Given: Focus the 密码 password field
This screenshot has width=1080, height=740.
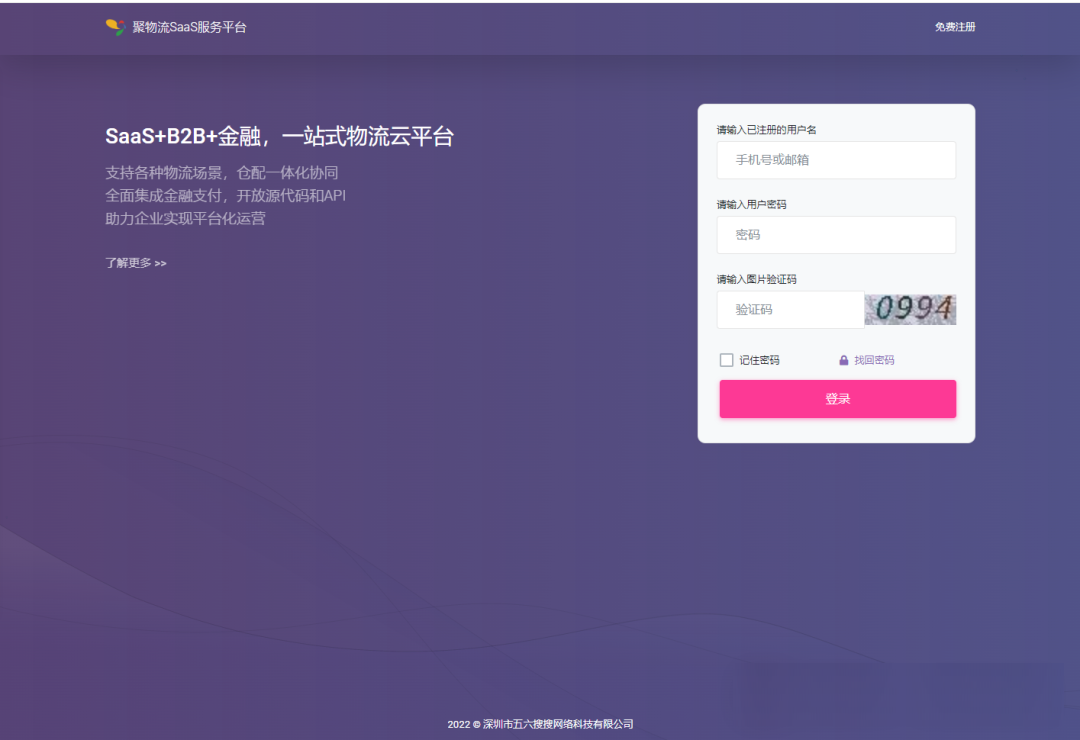Looking at the screenshot, I should (836, 235).
